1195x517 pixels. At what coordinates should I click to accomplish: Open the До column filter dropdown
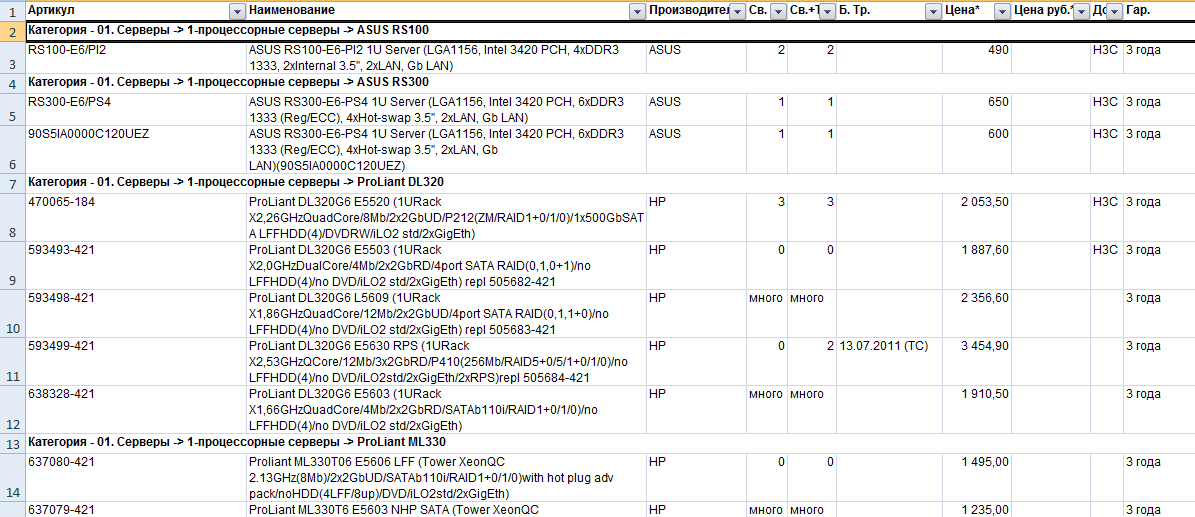[x=1114, y=11]
